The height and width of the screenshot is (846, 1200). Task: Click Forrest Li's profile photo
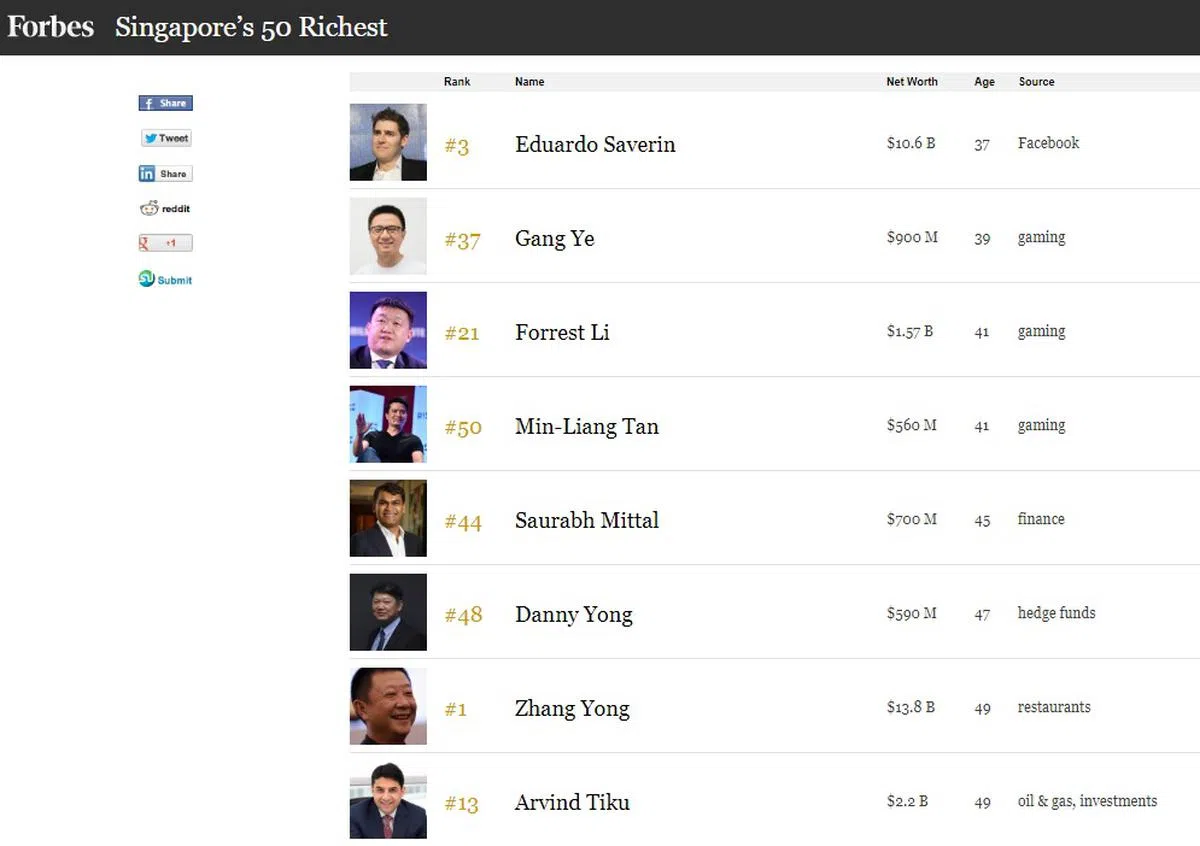(388, 330)
